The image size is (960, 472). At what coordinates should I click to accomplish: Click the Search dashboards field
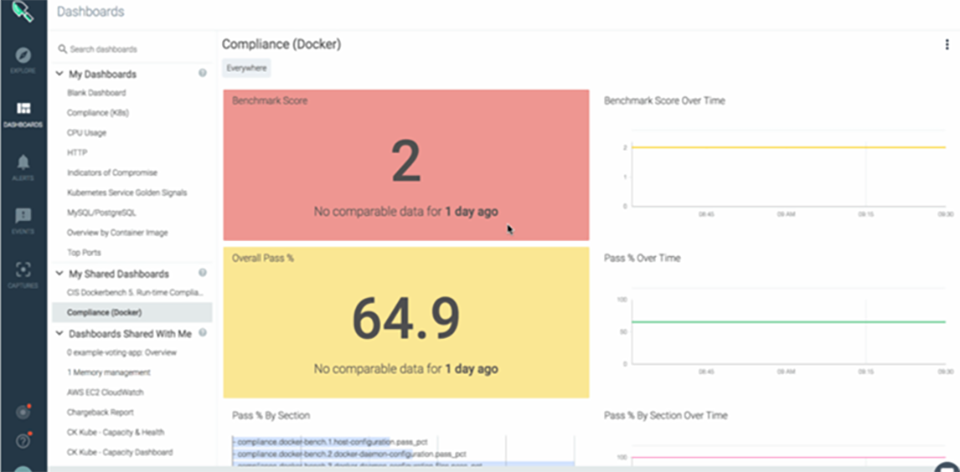coord(130,49)
